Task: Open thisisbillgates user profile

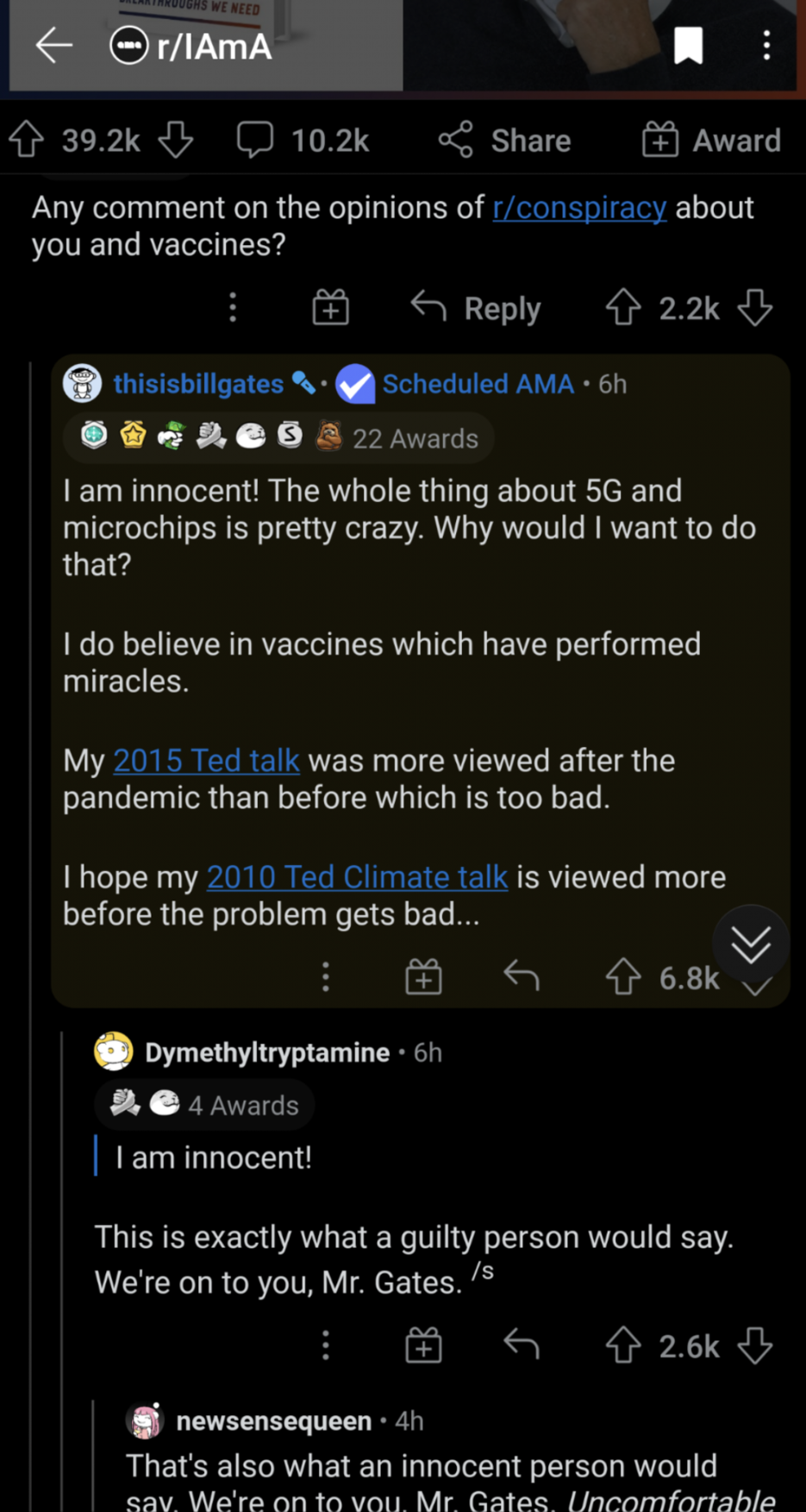Action: coord(198,384)
